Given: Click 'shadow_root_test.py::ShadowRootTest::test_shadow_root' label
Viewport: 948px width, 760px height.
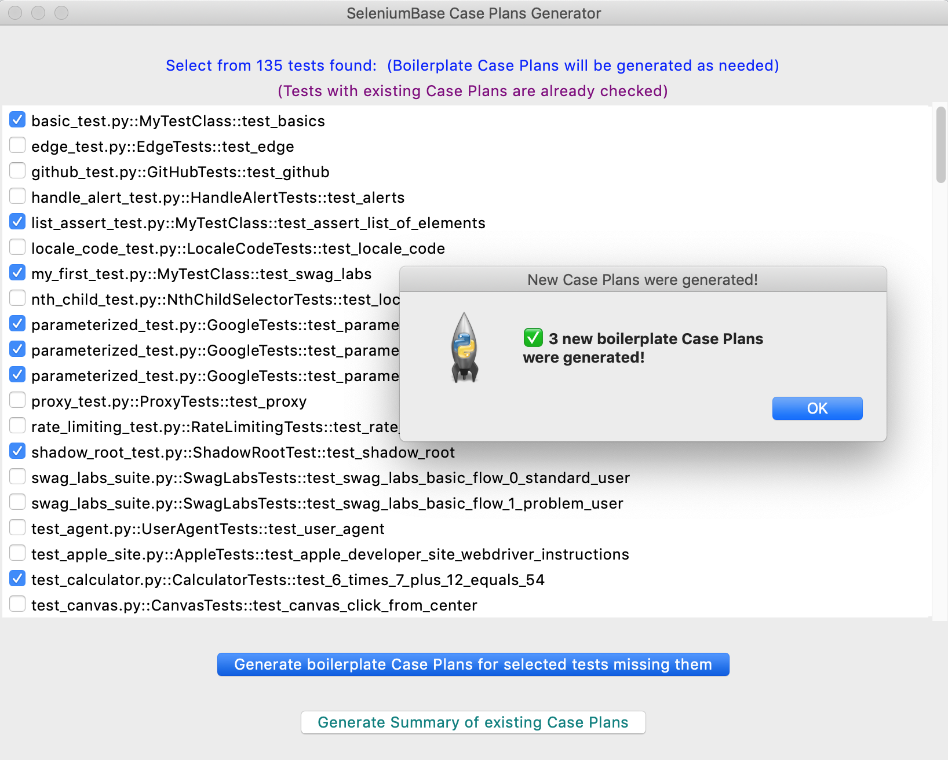Looking at the screenshot, I should pyautogui.click(x=243, y=452).
